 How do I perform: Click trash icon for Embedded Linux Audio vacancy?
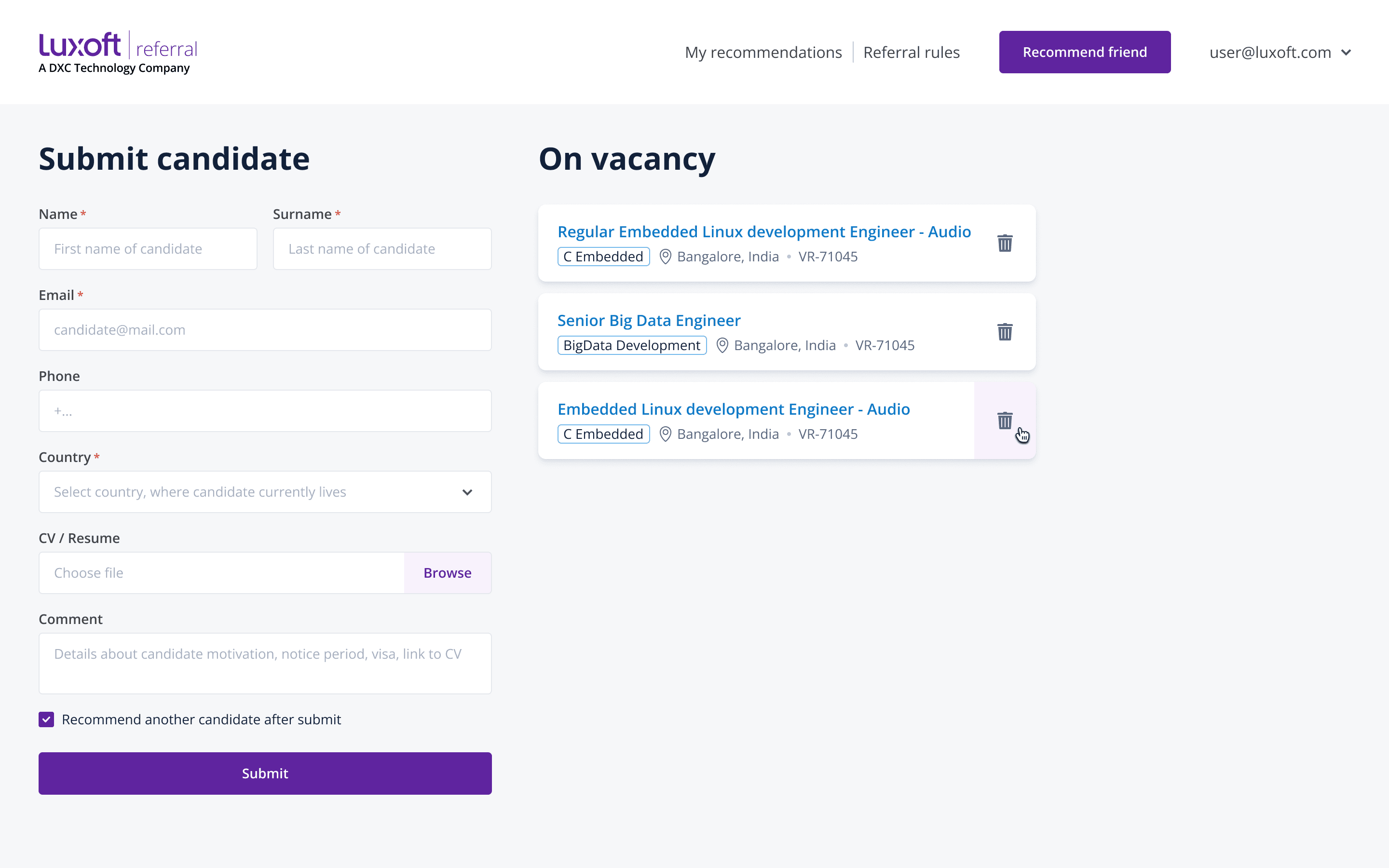1005,420
